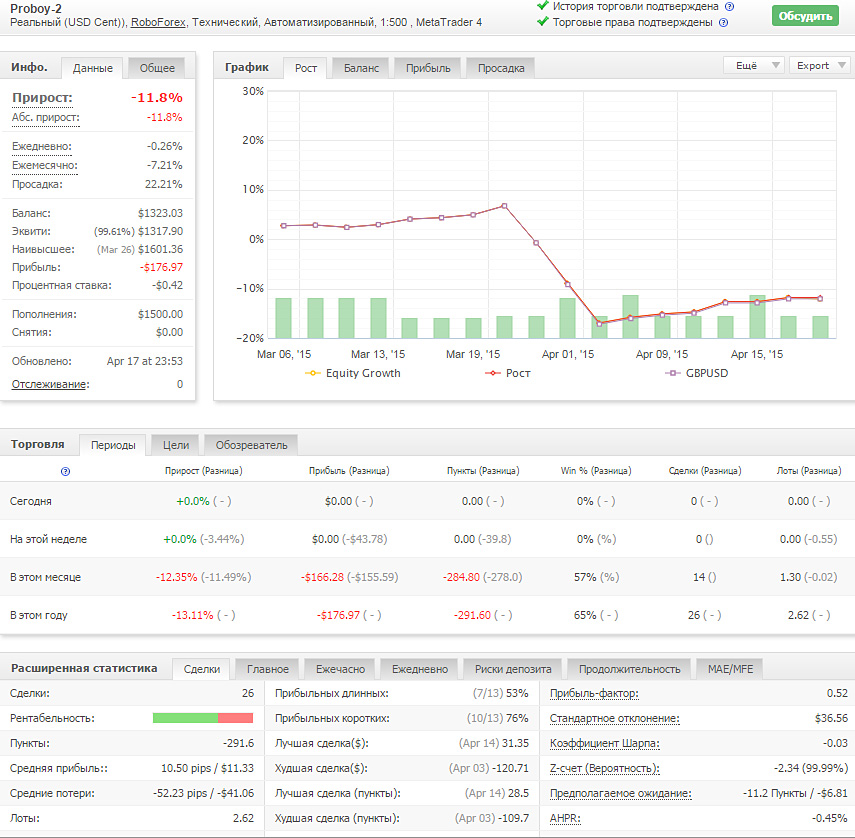Toggle GBPUSD series in chart legend
This screenshot has height=838, width=855.
click(696, 373)
